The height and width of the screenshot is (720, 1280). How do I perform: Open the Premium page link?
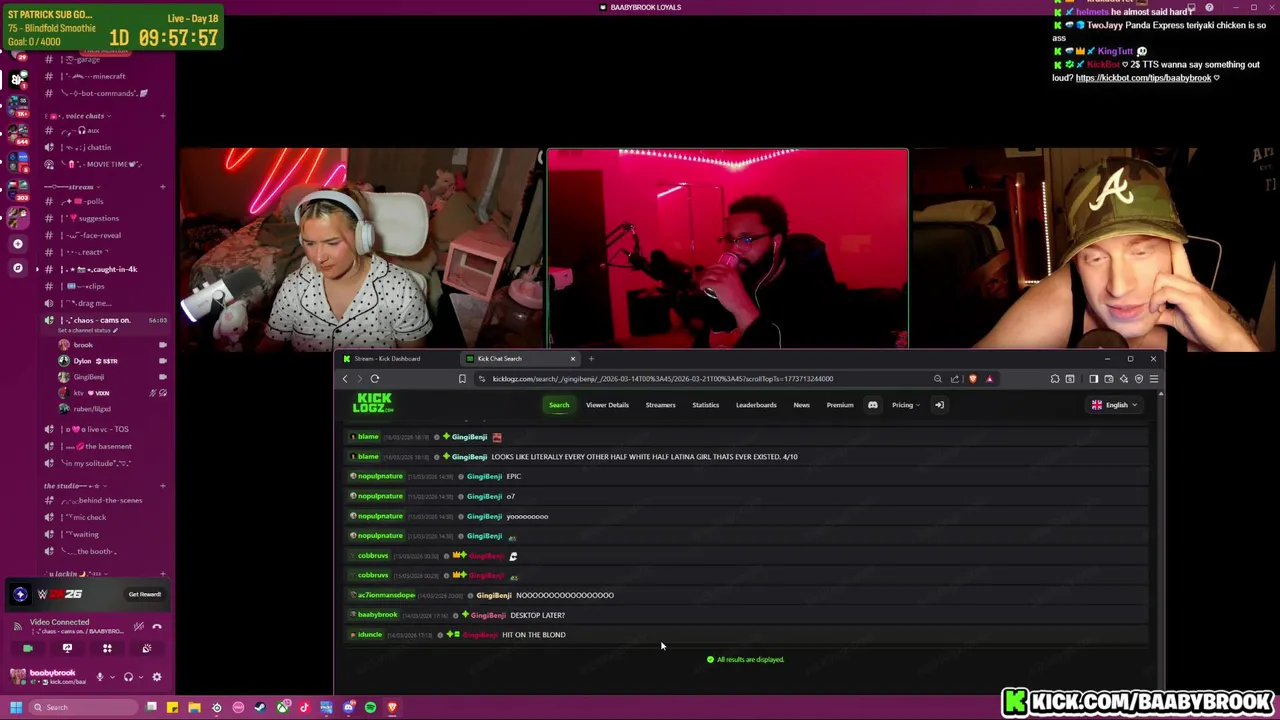840,405
